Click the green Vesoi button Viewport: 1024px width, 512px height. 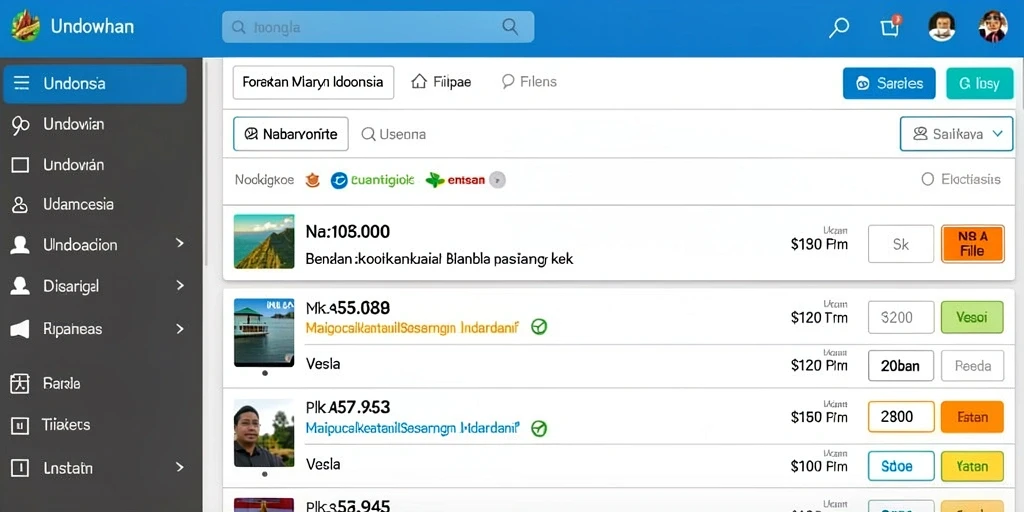pyautogui.click(x=972, y=317)
